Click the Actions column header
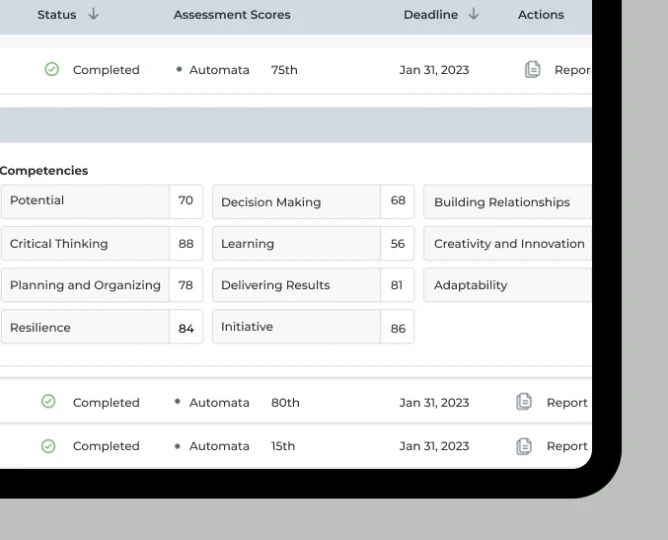Image resolution: width=668 pixels, height=540 pixels. 541,15
